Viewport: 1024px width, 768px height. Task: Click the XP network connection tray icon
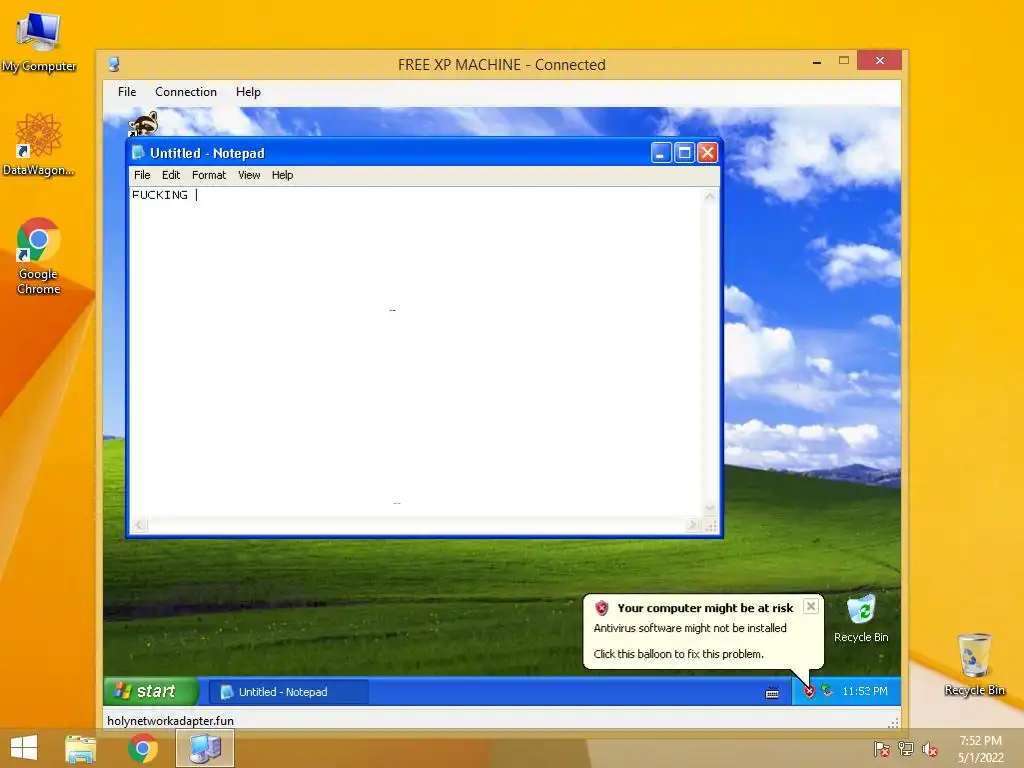click(x=827, y=690)
